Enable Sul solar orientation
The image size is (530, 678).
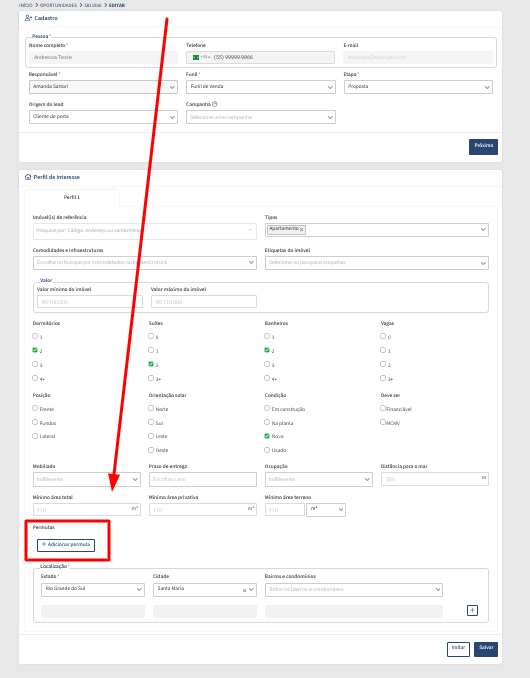(x=151, y=422)
